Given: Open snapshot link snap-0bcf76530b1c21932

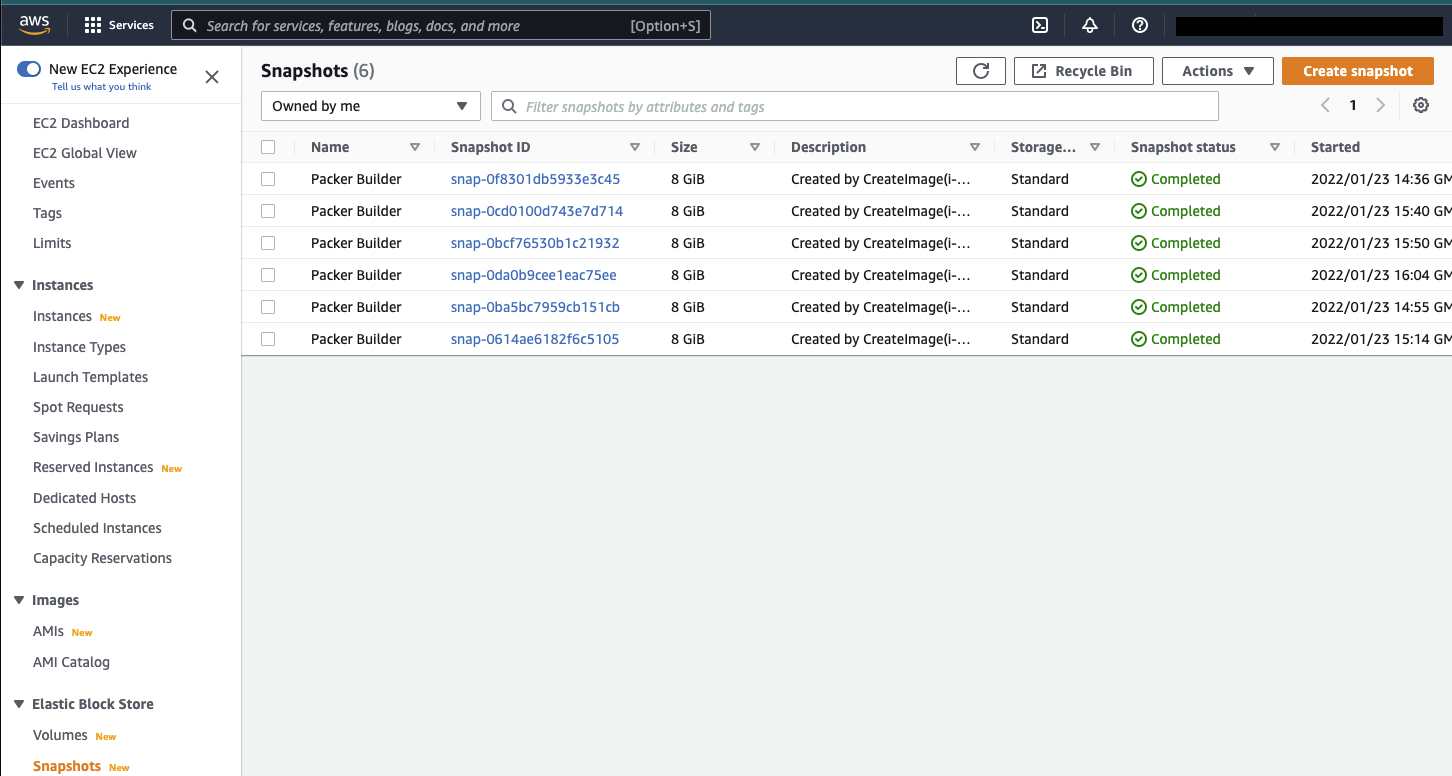Looking at the screenshot, I should 535,243.
